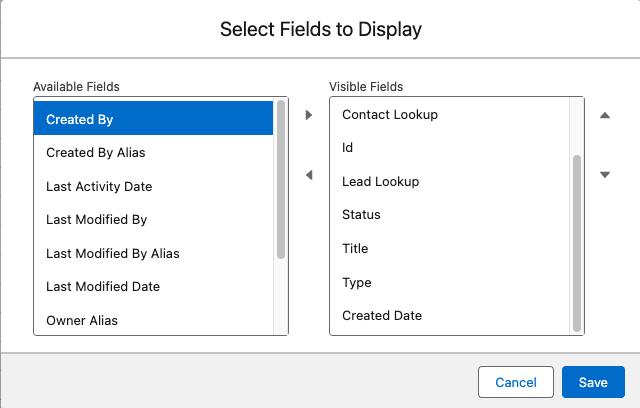Image resolution: width=640 pixels, height=408 pixels.
Task: Choose Last Activity Date option
Action: (153, 186)
